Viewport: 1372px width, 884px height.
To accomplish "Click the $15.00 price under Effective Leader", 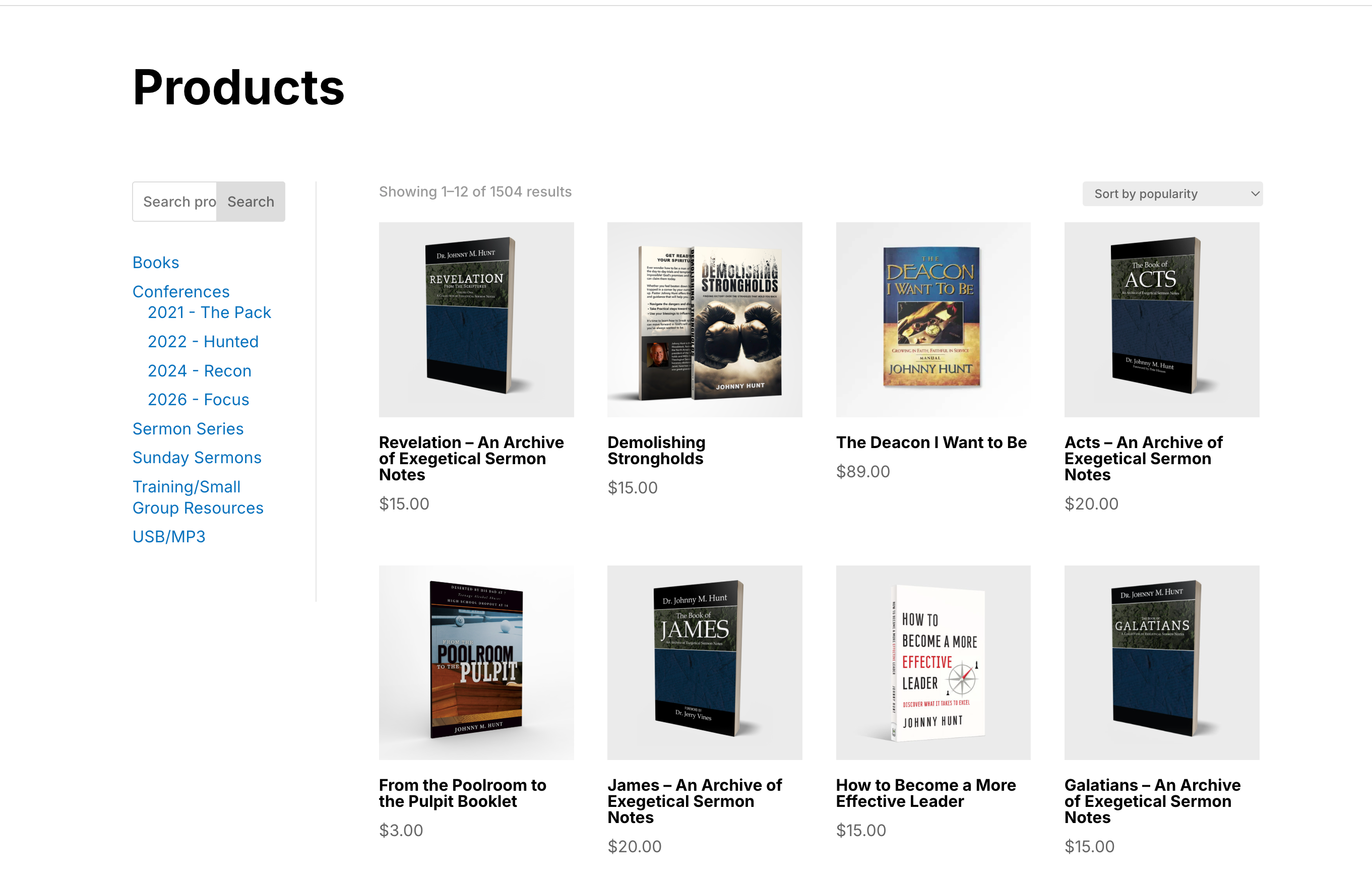I will 860,830.
